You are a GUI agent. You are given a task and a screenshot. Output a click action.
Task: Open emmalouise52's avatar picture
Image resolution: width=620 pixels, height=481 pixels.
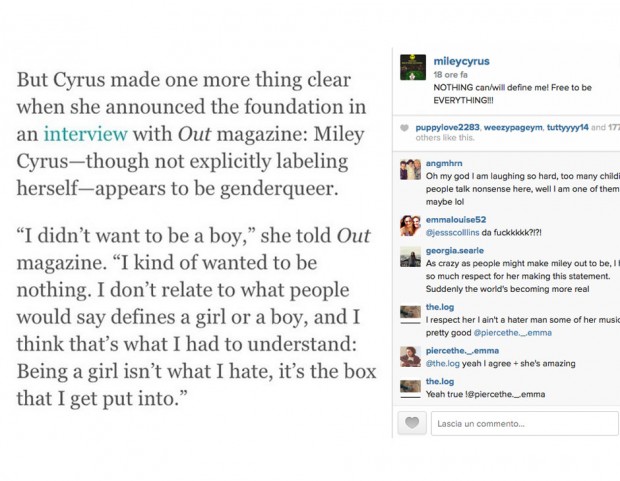pos(410,226)
